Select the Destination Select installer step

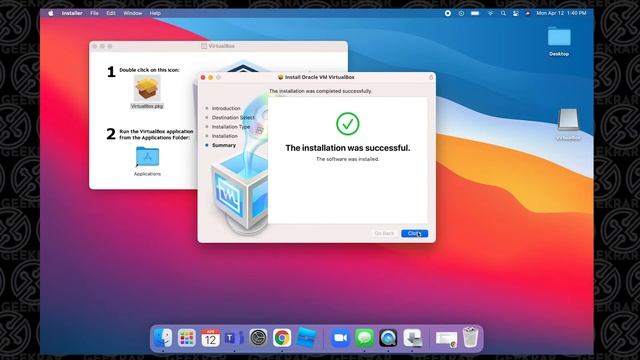click(233, 118)
